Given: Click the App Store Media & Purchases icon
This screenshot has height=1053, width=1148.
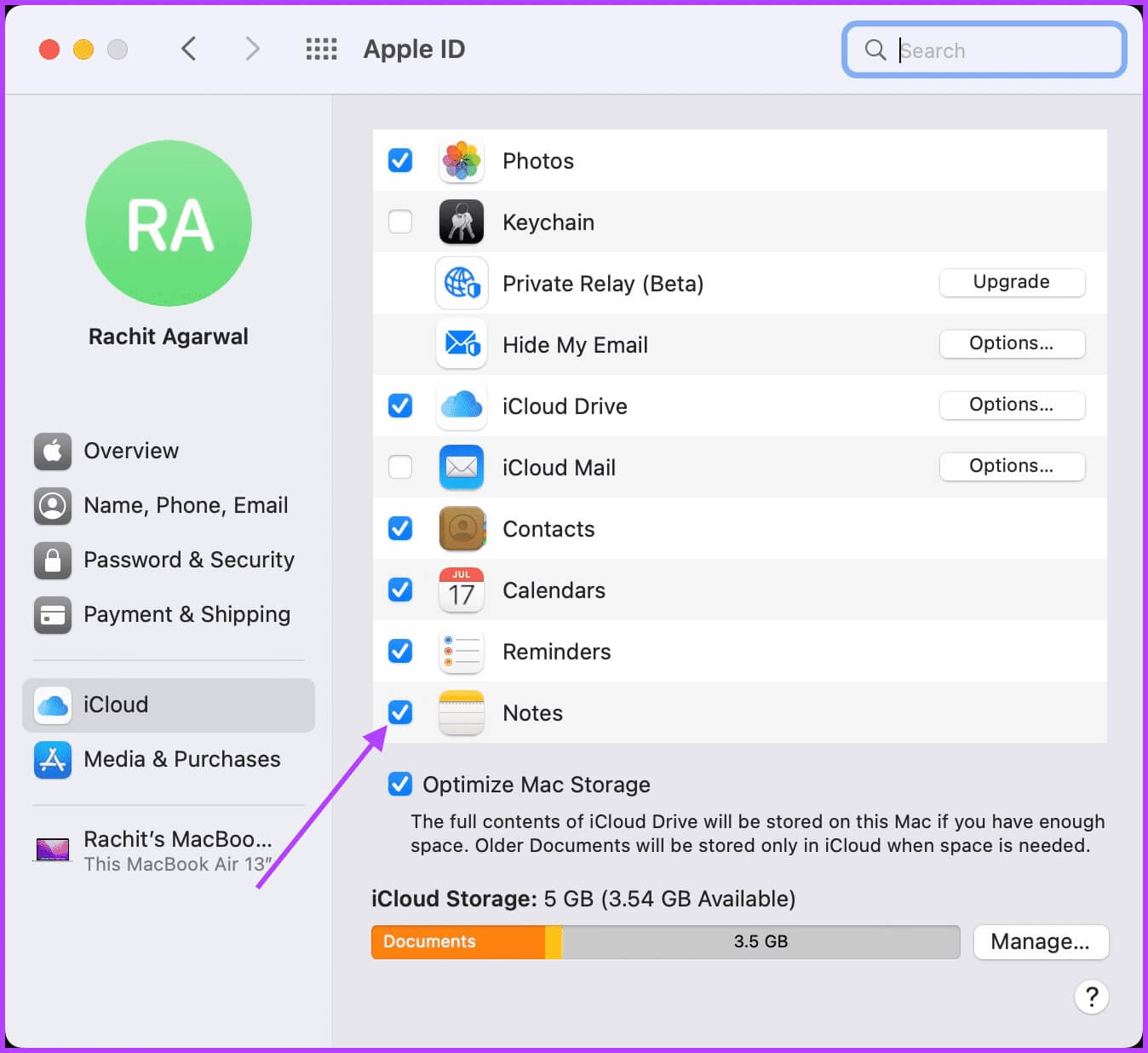Looking at the screenshot, I should [53, 759].
